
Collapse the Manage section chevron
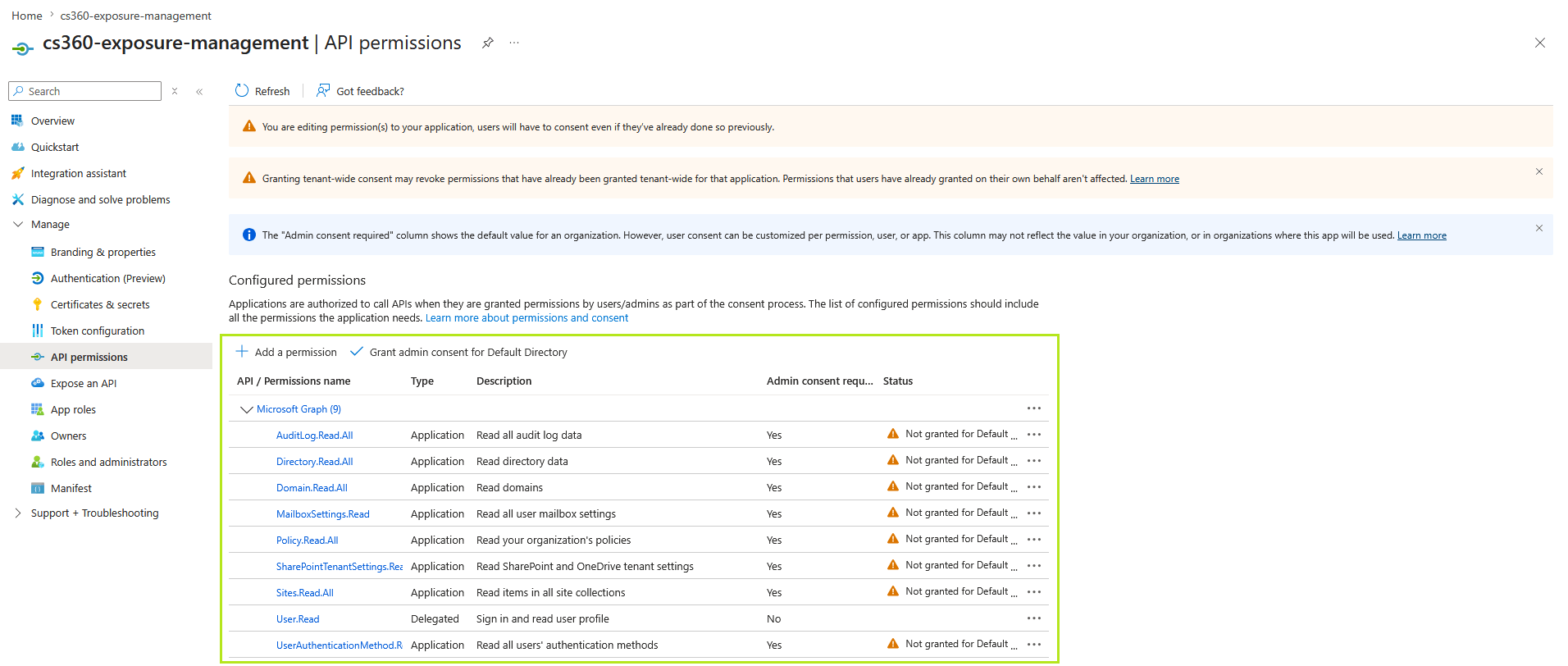(x=18, y=224)
